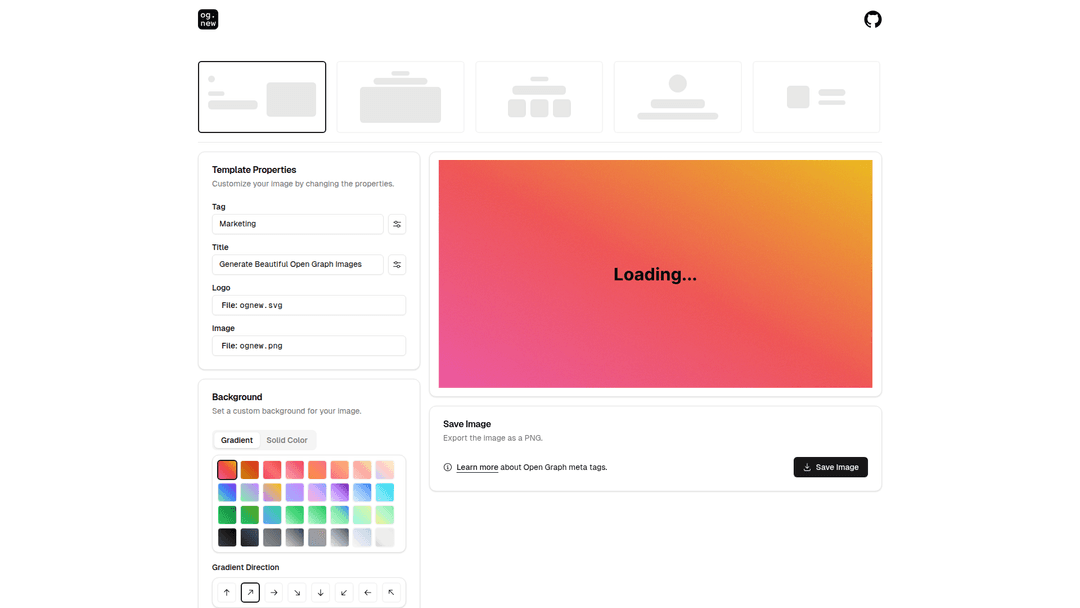Image resolution: width=1080 pixels, height=608 pixels.
Task: Switch to the Solid Color tab
Action: 287,440
